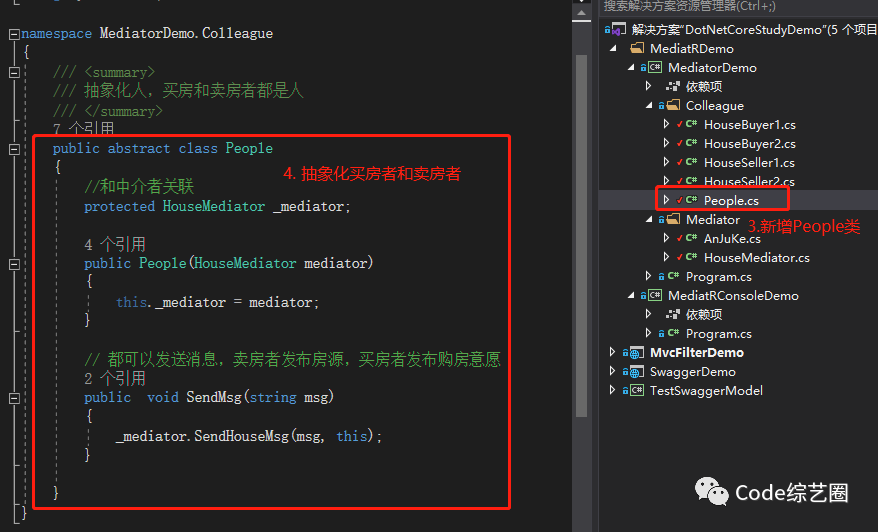Expand the TestSwaggerModel project
The height and width of the screenshot is (532, 878).
(613, 390)
